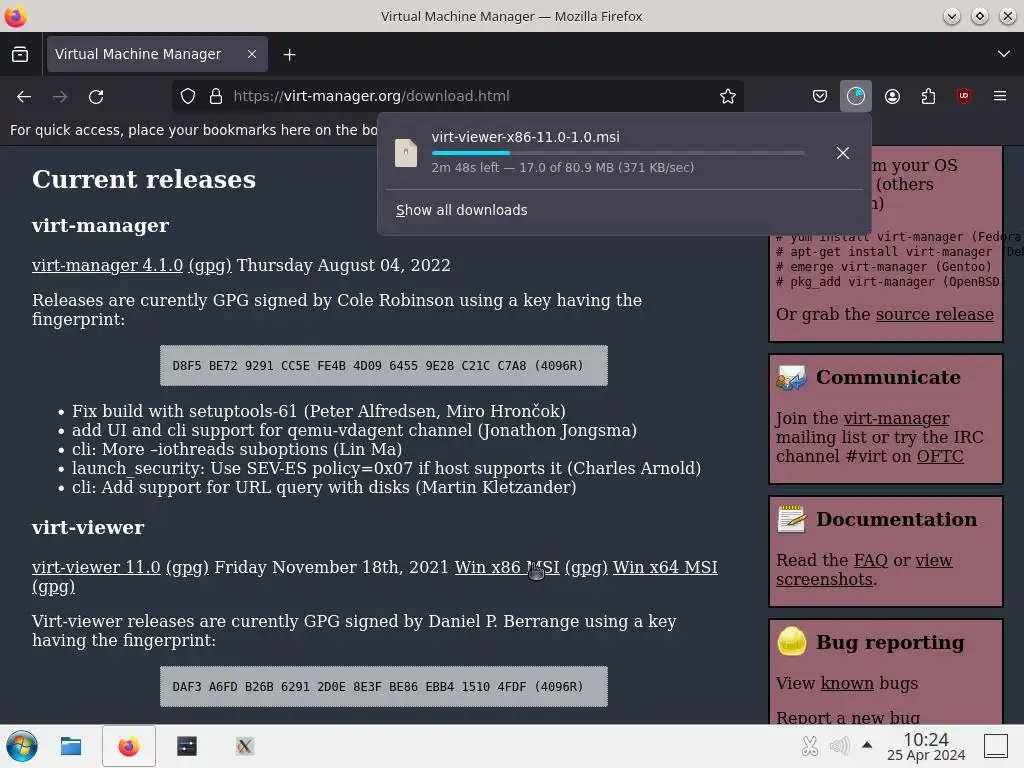
Task: Open the extensions puzzle icon
Action: point(928,97)
